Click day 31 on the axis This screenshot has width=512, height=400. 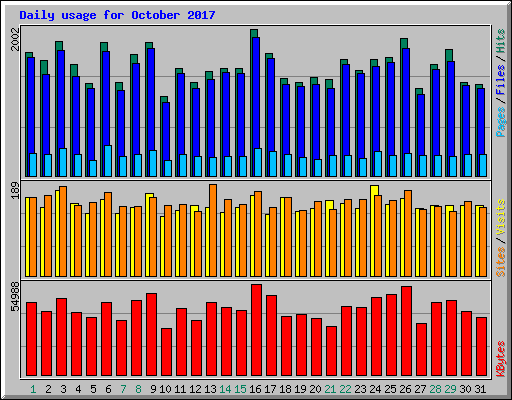point(480,389)
